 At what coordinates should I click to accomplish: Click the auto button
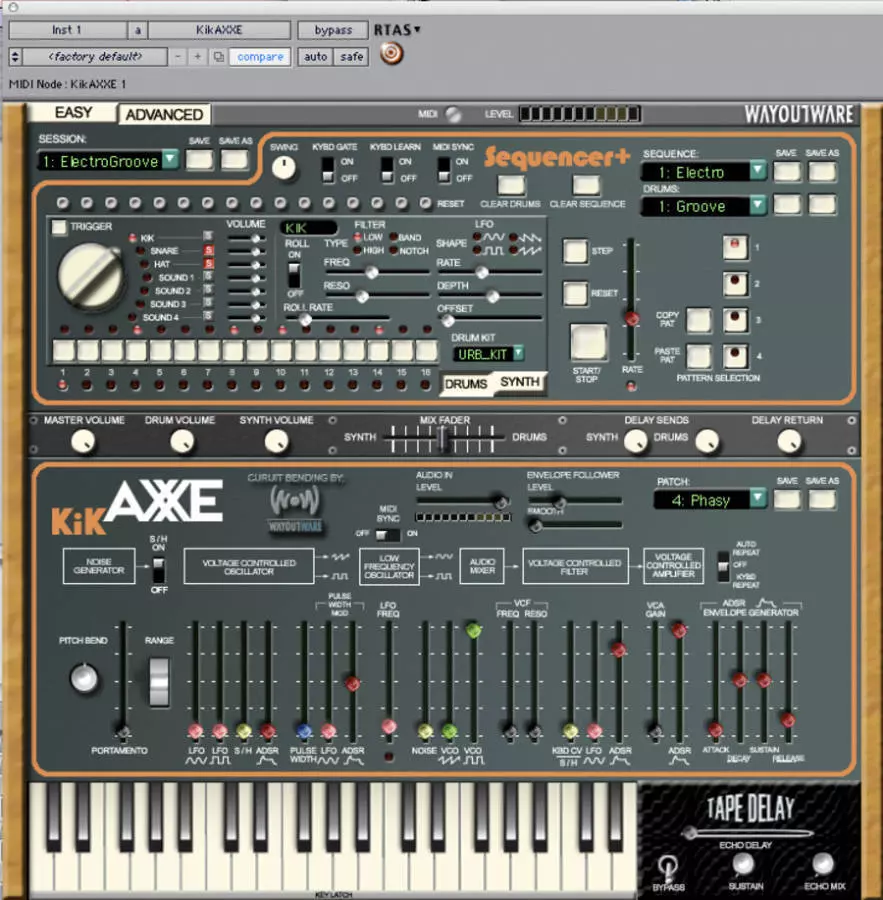315,57
